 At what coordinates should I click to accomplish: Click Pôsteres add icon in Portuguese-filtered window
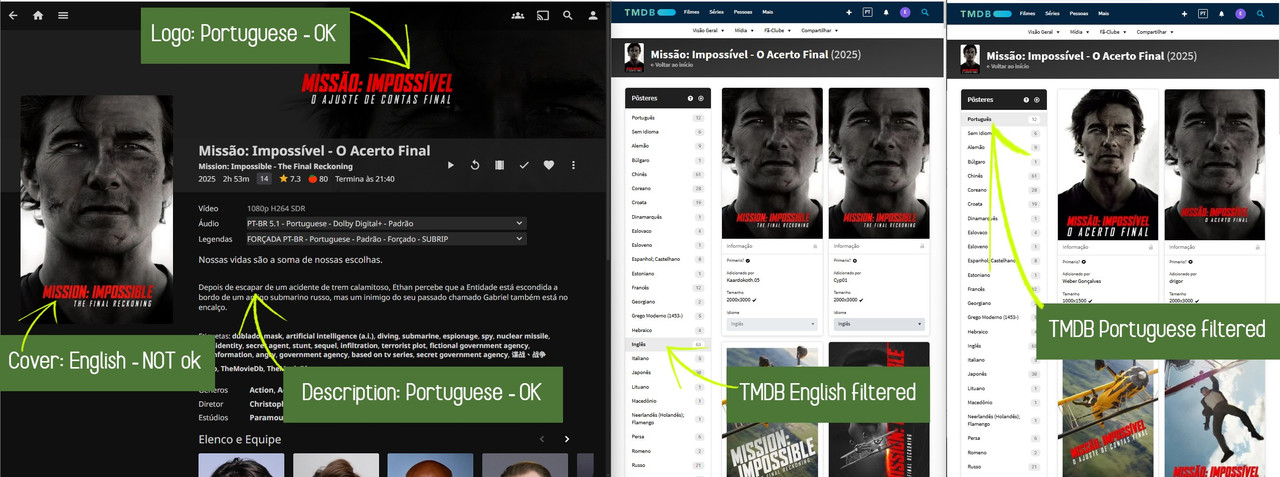[x=1037, y=99]
